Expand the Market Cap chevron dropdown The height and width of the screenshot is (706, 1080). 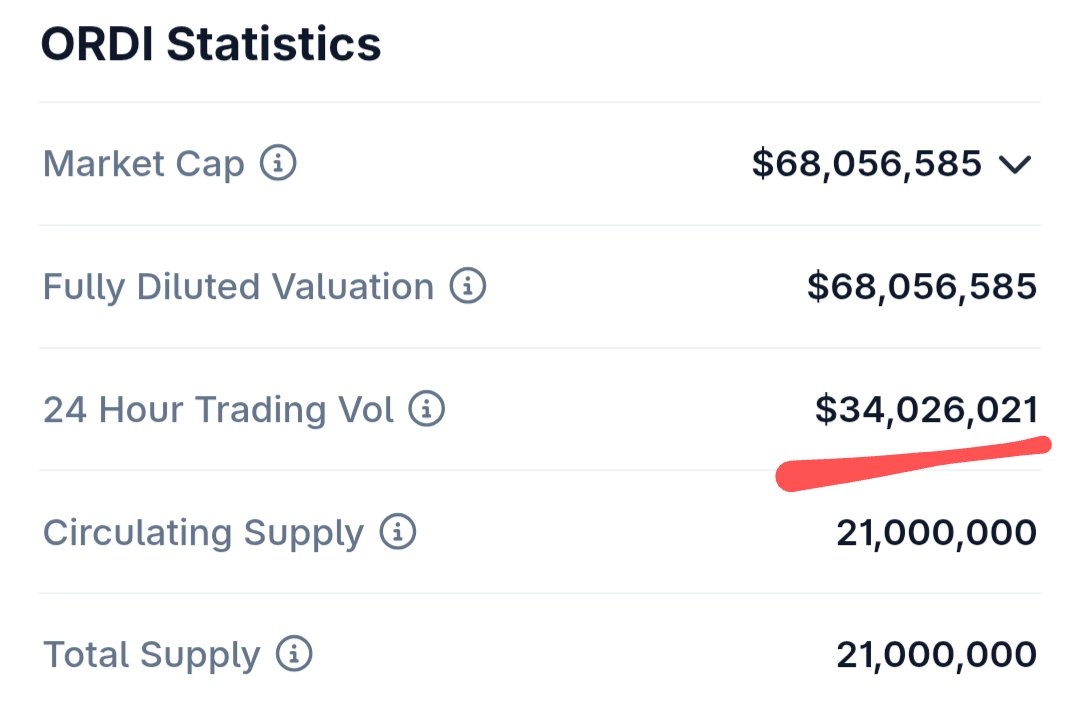[1015, 165]
